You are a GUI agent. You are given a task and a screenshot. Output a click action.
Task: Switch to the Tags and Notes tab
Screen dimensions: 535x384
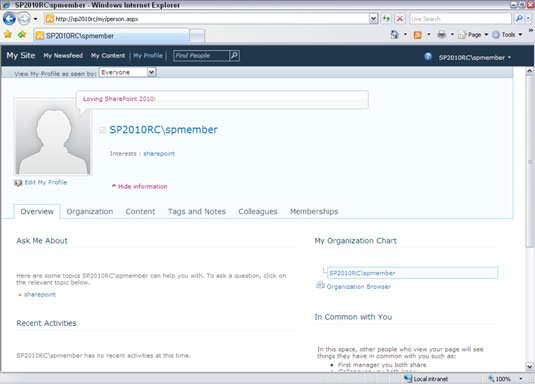[197, 212]
